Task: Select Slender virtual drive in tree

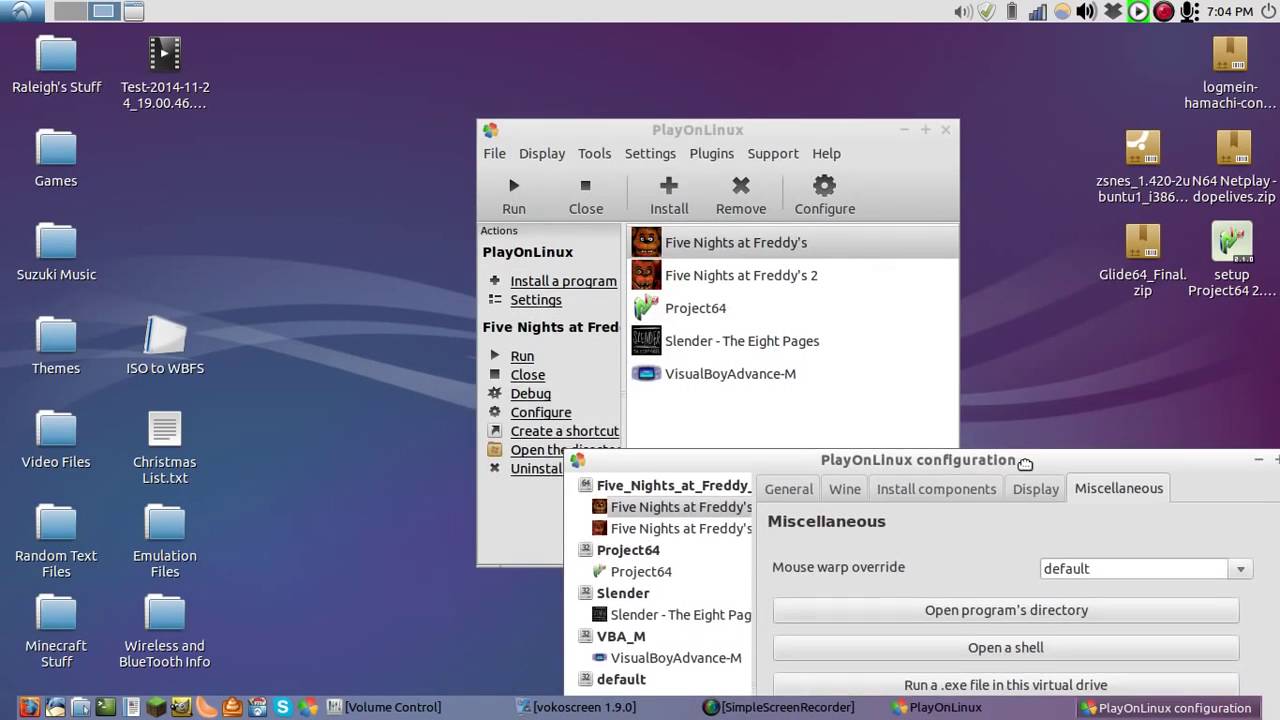Action: 623,593
